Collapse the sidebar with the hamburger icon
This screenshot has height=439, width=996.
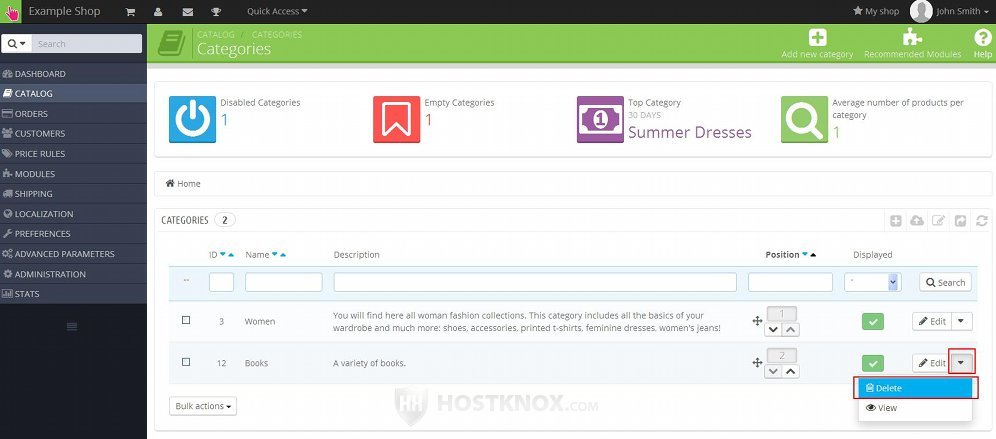point(72,327)
